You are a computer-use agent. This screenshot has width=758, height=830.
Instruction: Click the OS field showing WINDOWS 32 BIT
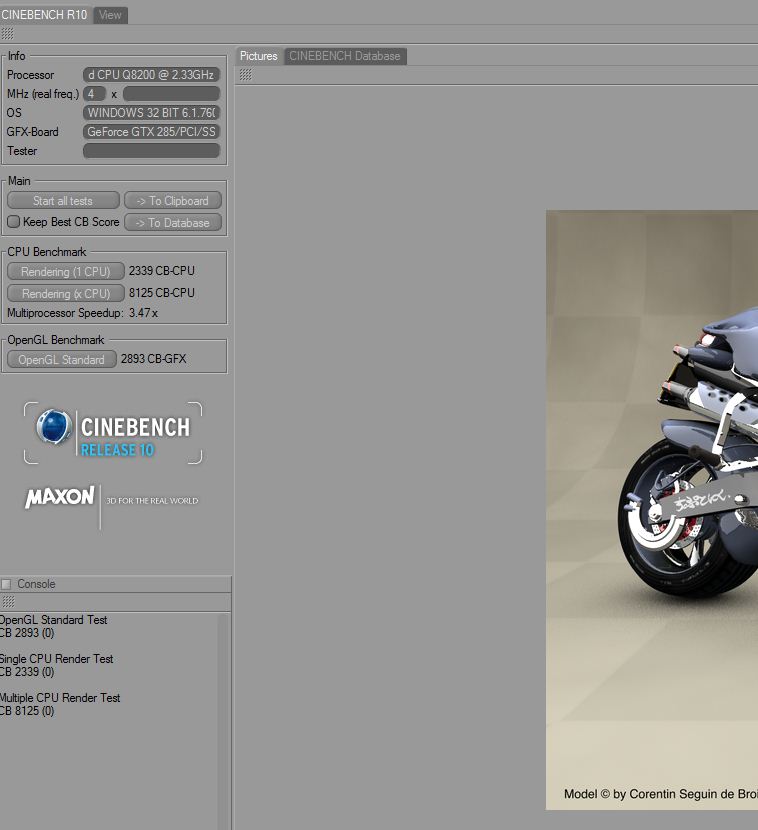(x=151, y=113)
